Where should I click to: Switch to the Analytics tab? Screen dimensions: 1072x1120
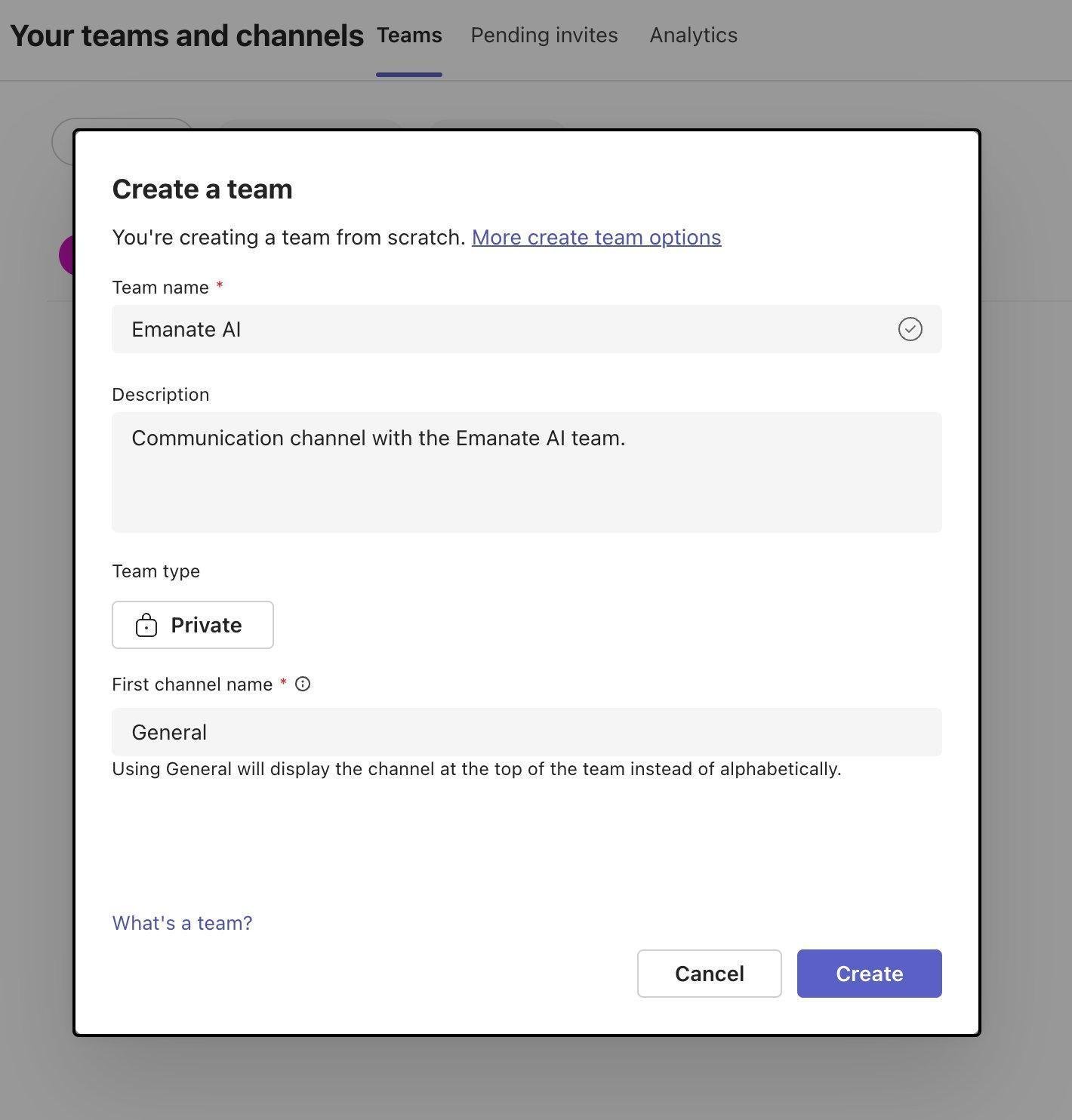(694, 35)
